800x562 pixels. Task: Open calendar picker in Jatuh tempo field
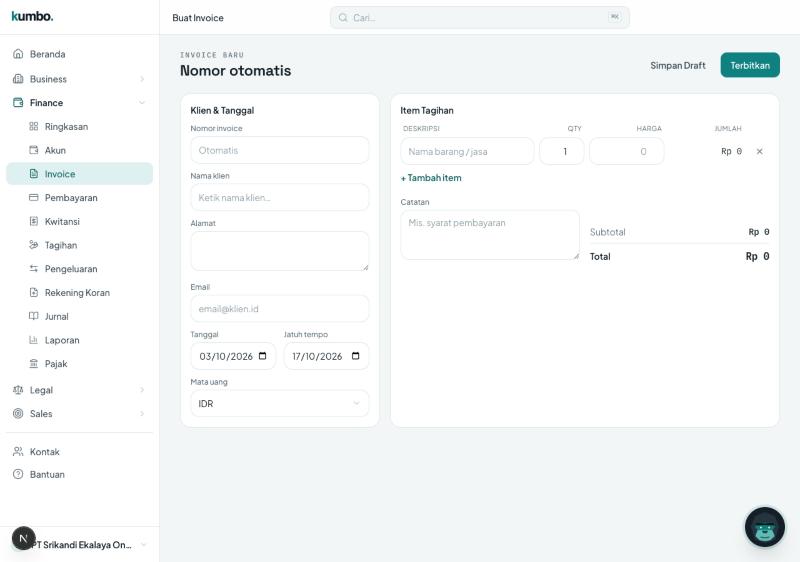coord(356,356)
